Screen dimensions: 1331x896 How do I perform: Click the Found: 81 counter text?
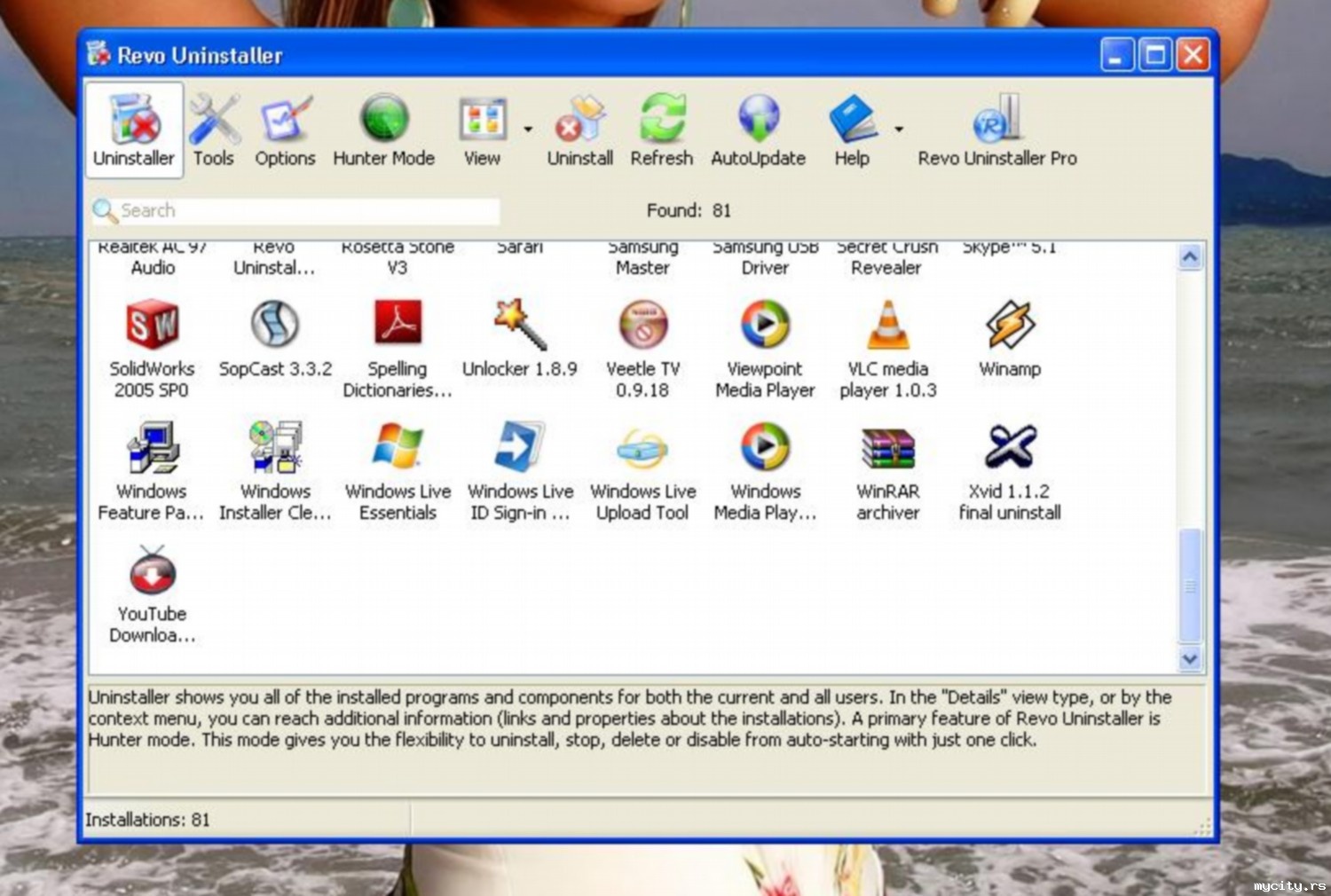point(689,211)
